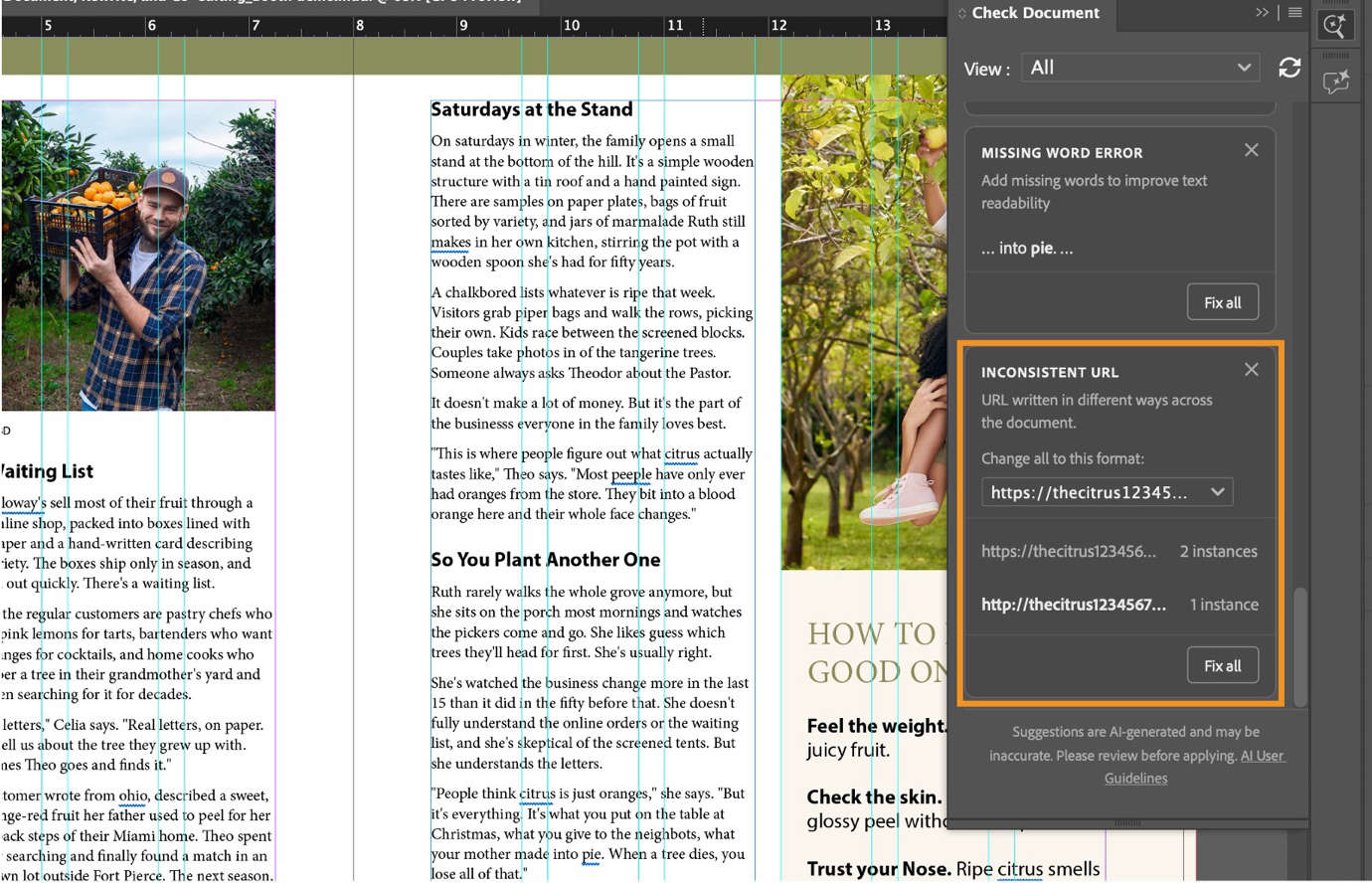
Task: Click the 'Trust your Nose.' bold text
Action: click(x=880, y=869)
